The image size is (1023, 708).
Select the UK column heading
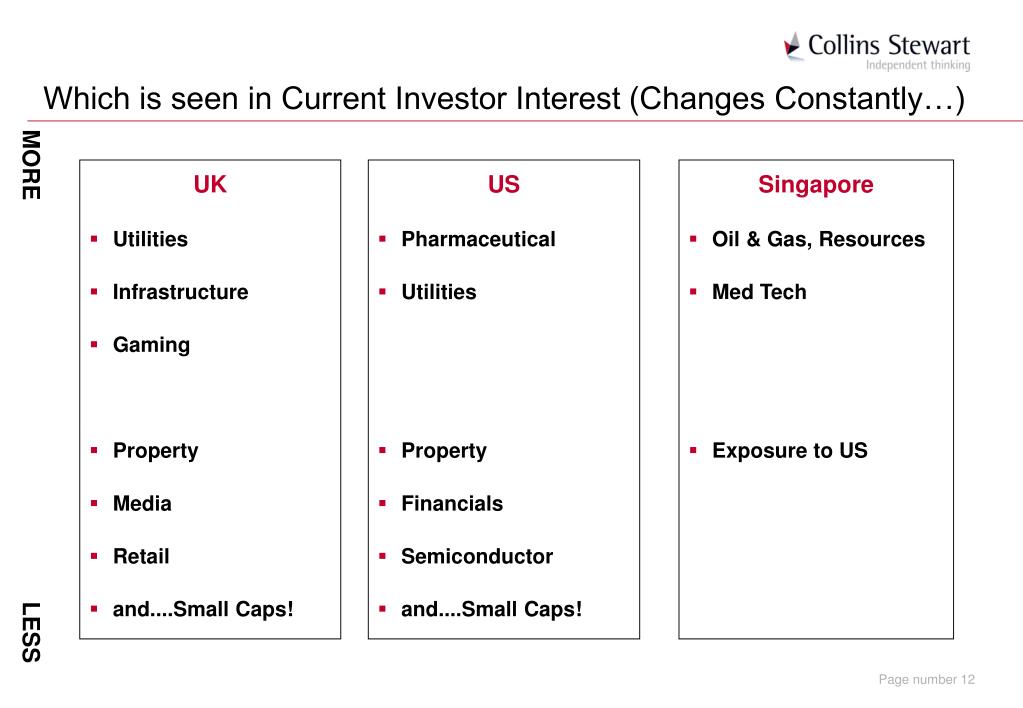pyautogui.click(x=210, y=184)
